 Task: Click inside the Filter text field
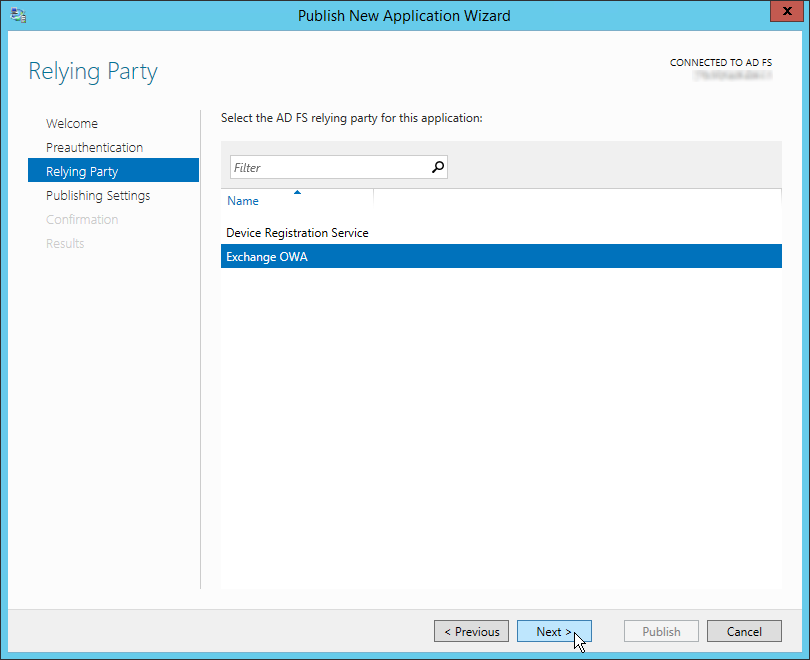pyautogui.click(x=328, y=168)
